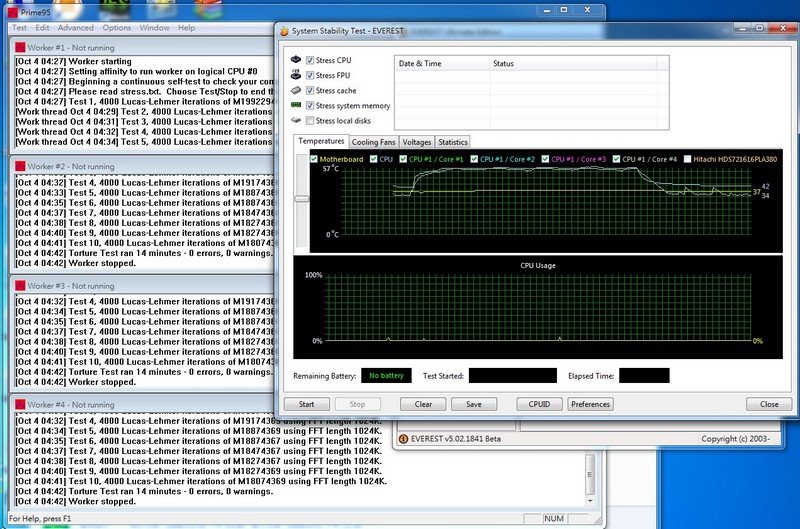
Task: Click the CPU chip icon beside Stress CPU
Action: point(296,60)
